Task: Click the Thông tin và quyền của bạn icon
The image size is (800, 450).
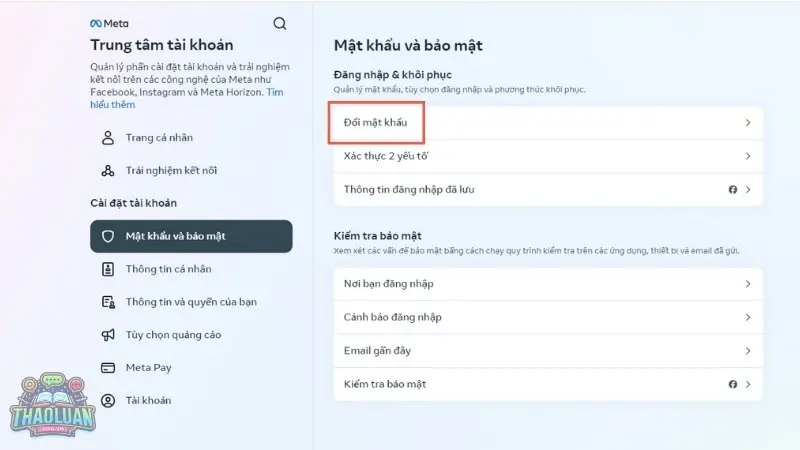Action: (108, 302)
